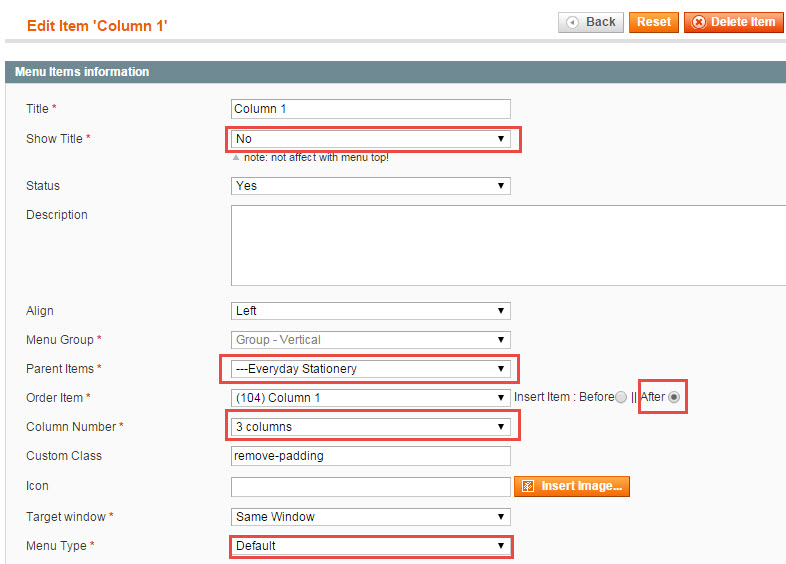Click the Insert Image button
The width and height of the screenshot is (786, 564).
571,486
